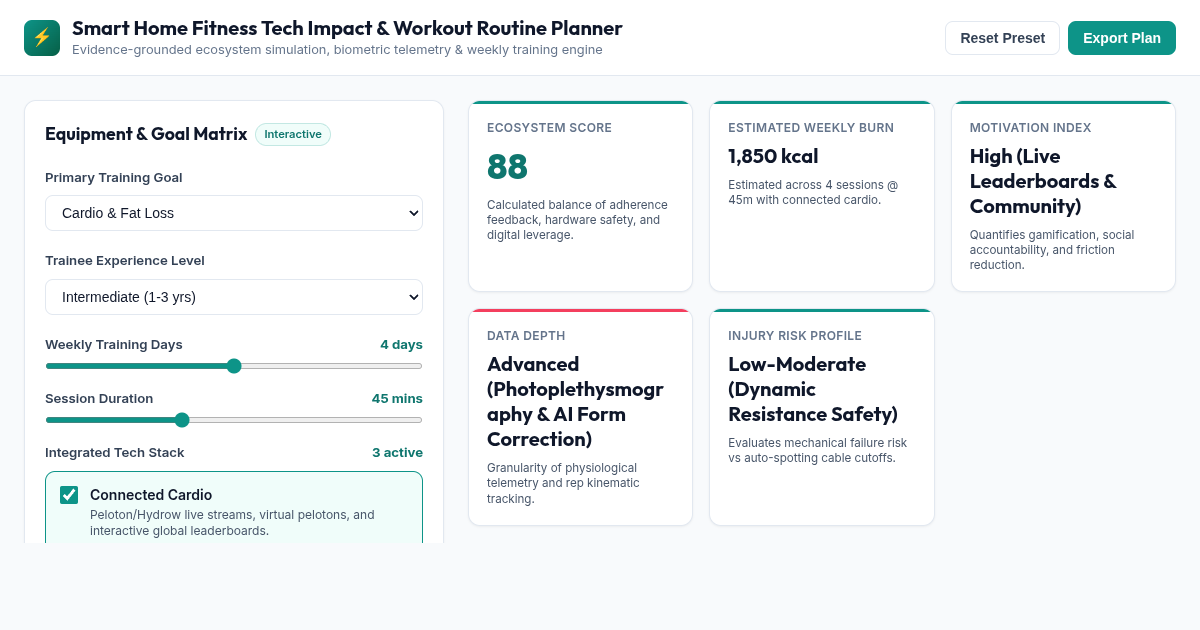The height and width of the screenshot is (630, 1200).
Task: Click the Equipment & Goal Matrix heading
Action: pyautogui.click(x=146, y=134)
